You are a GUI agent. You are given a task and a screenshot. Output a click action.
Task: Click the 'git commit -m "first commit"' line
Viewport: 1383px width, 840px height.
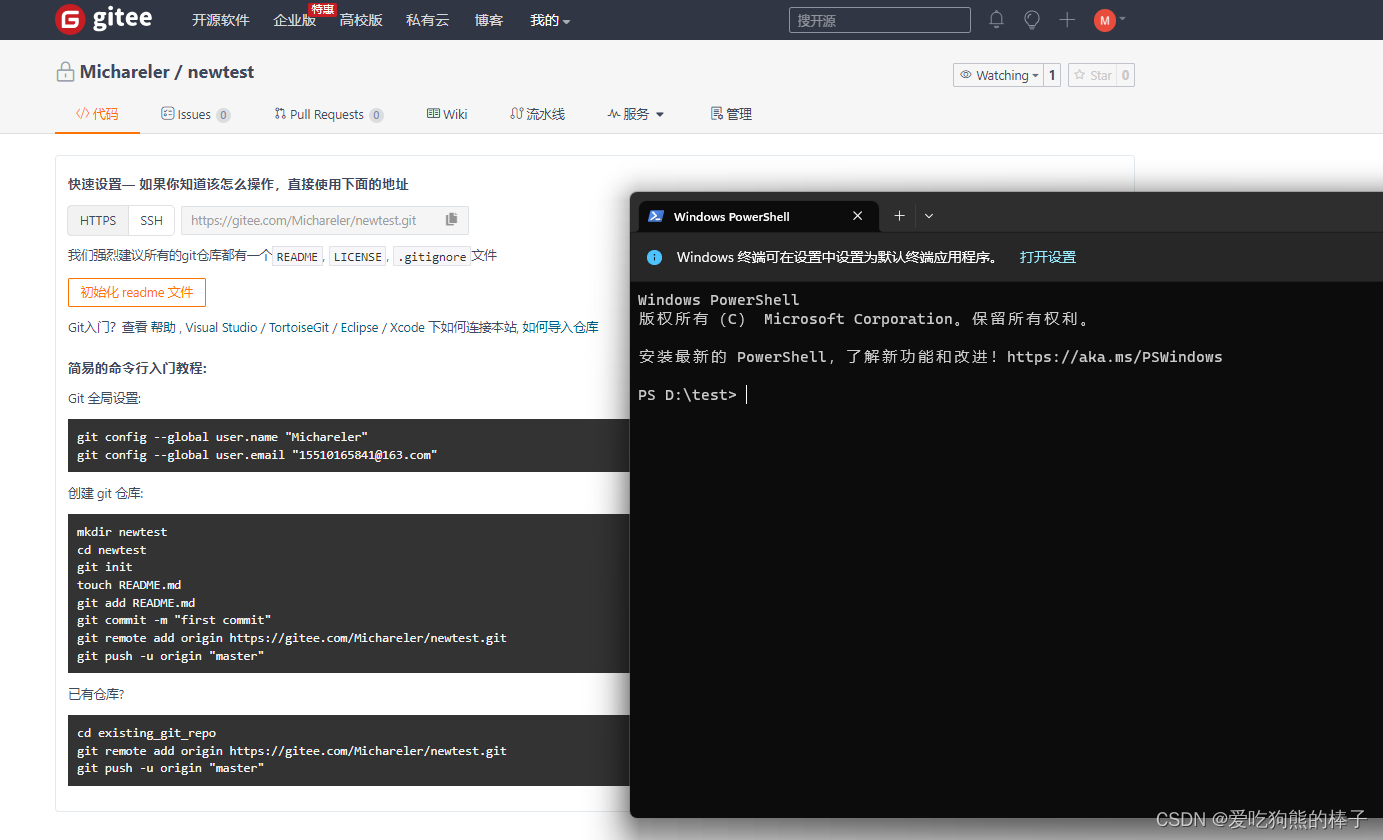pos(174,620)
